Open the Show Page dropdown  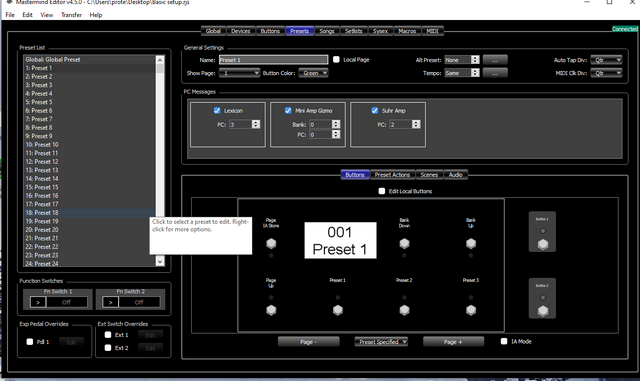coord(239,73)
